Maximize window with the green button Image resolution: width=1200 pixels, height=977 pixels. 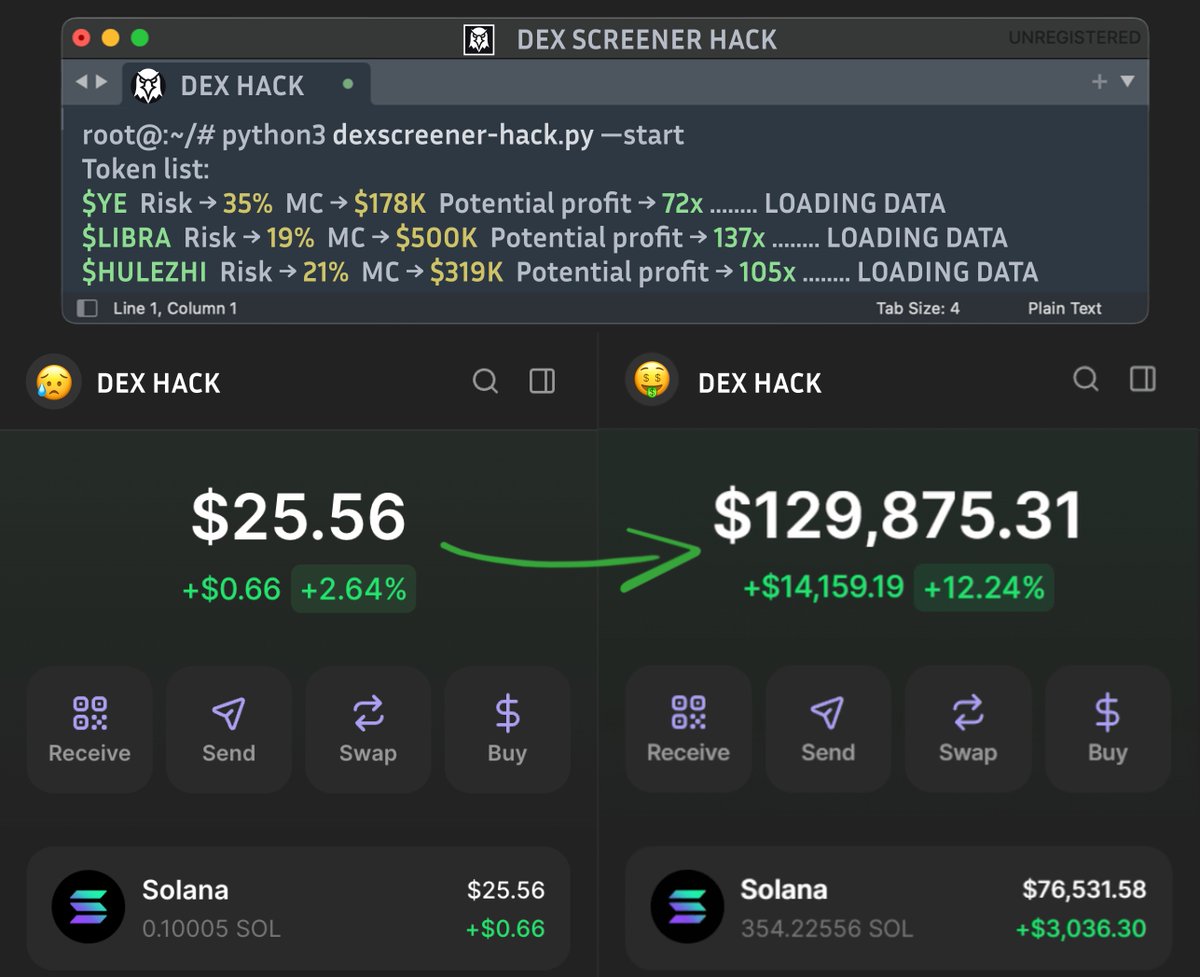point(140,38)
